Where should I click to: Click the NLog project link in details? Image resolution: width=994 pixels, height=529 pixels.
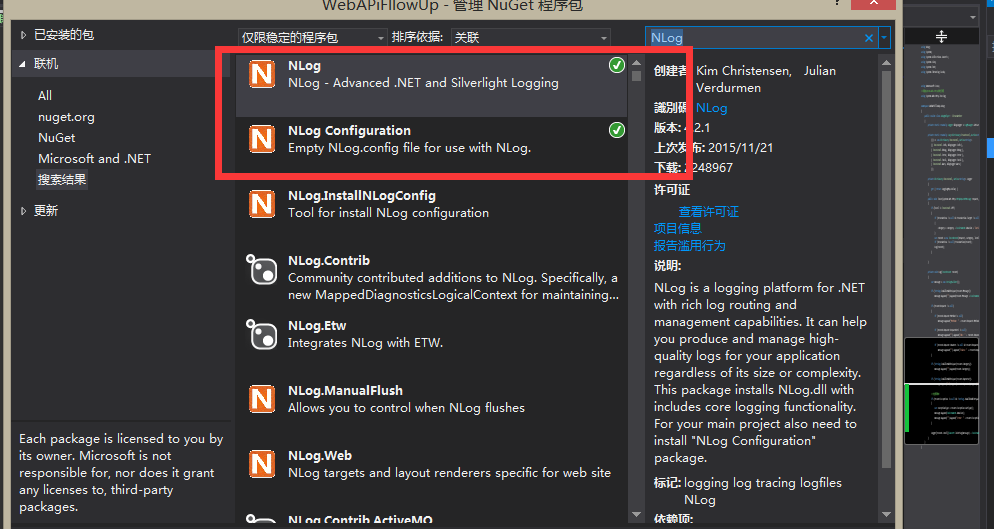pos(711,108)
